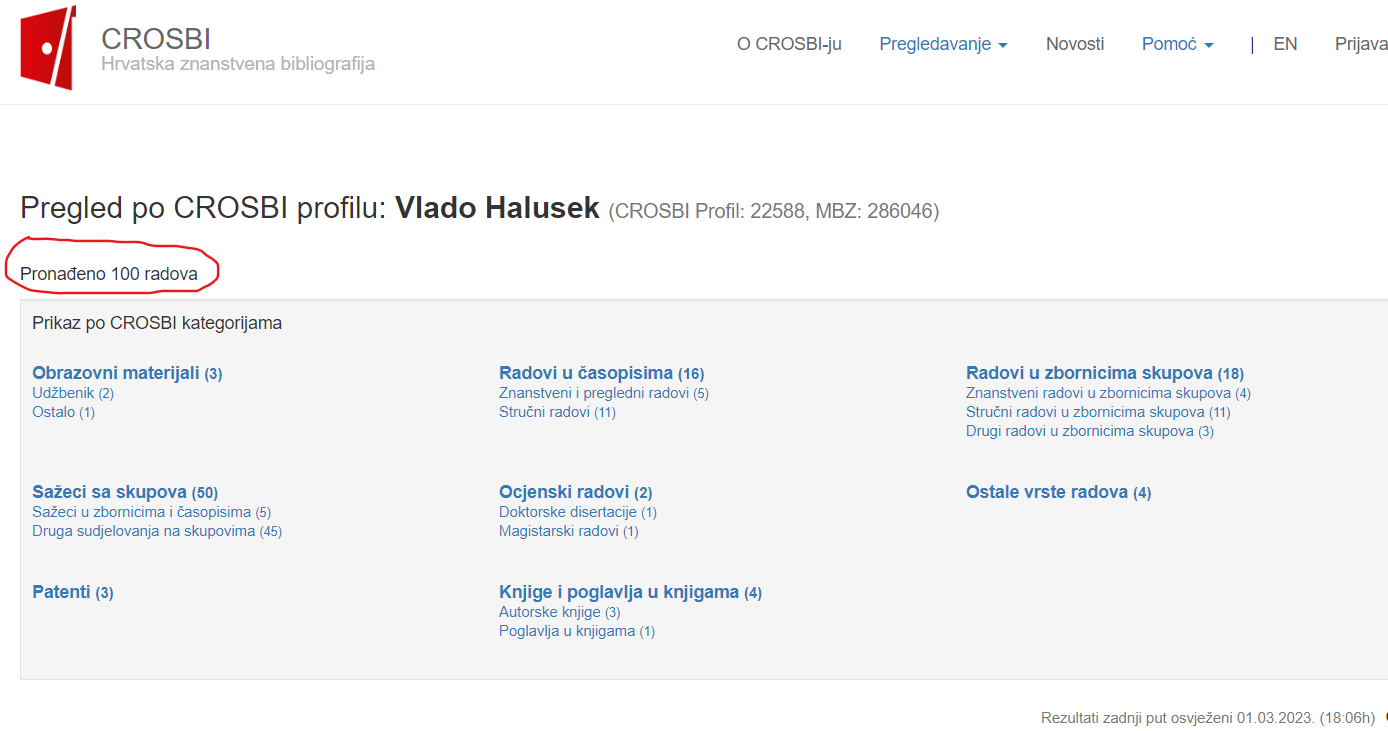This screenshot has width=1388, height=731.
Task: Click the Pronađeno 100 radova text
Action: pyautogui.click(x=109, y=273)
